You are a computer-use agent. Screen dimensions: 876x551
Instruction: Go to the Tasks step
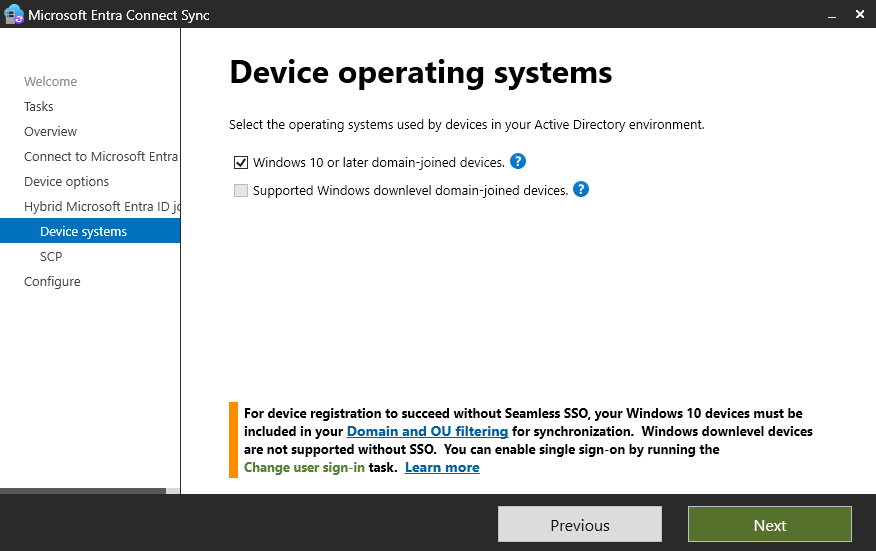coord(39,107)
